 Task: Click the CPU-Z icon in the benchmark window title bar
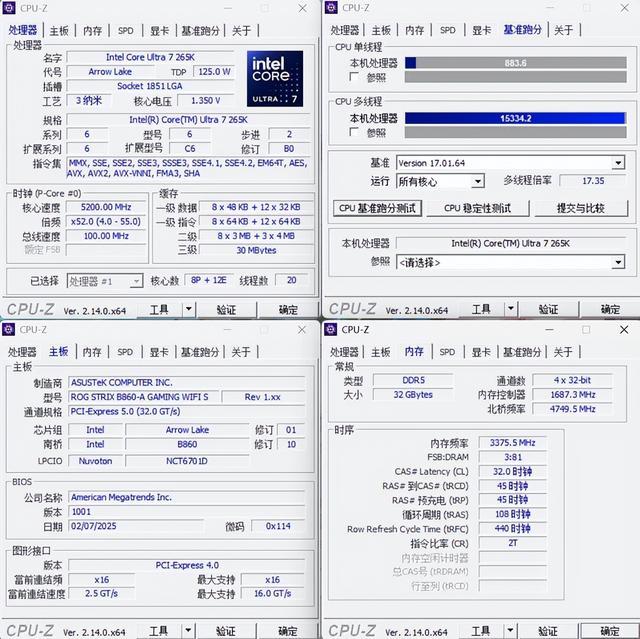coord(331,8)
